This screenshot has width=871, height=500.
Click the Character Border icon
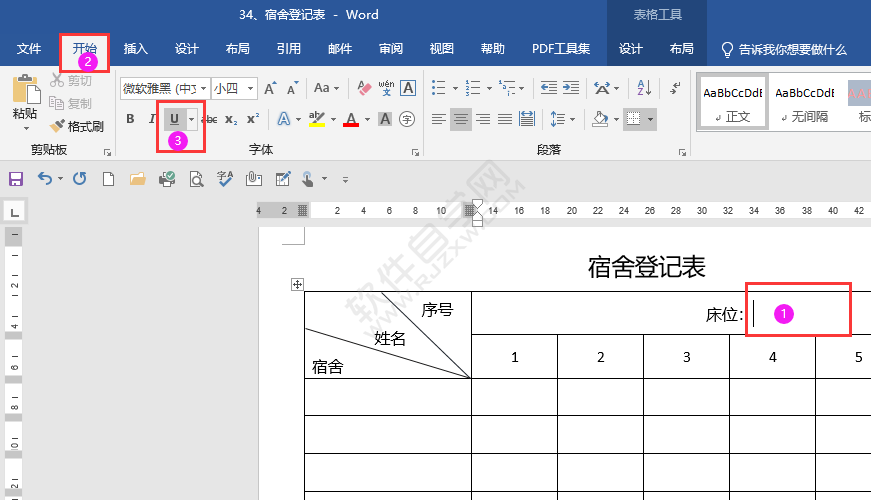tap(408, 88)
